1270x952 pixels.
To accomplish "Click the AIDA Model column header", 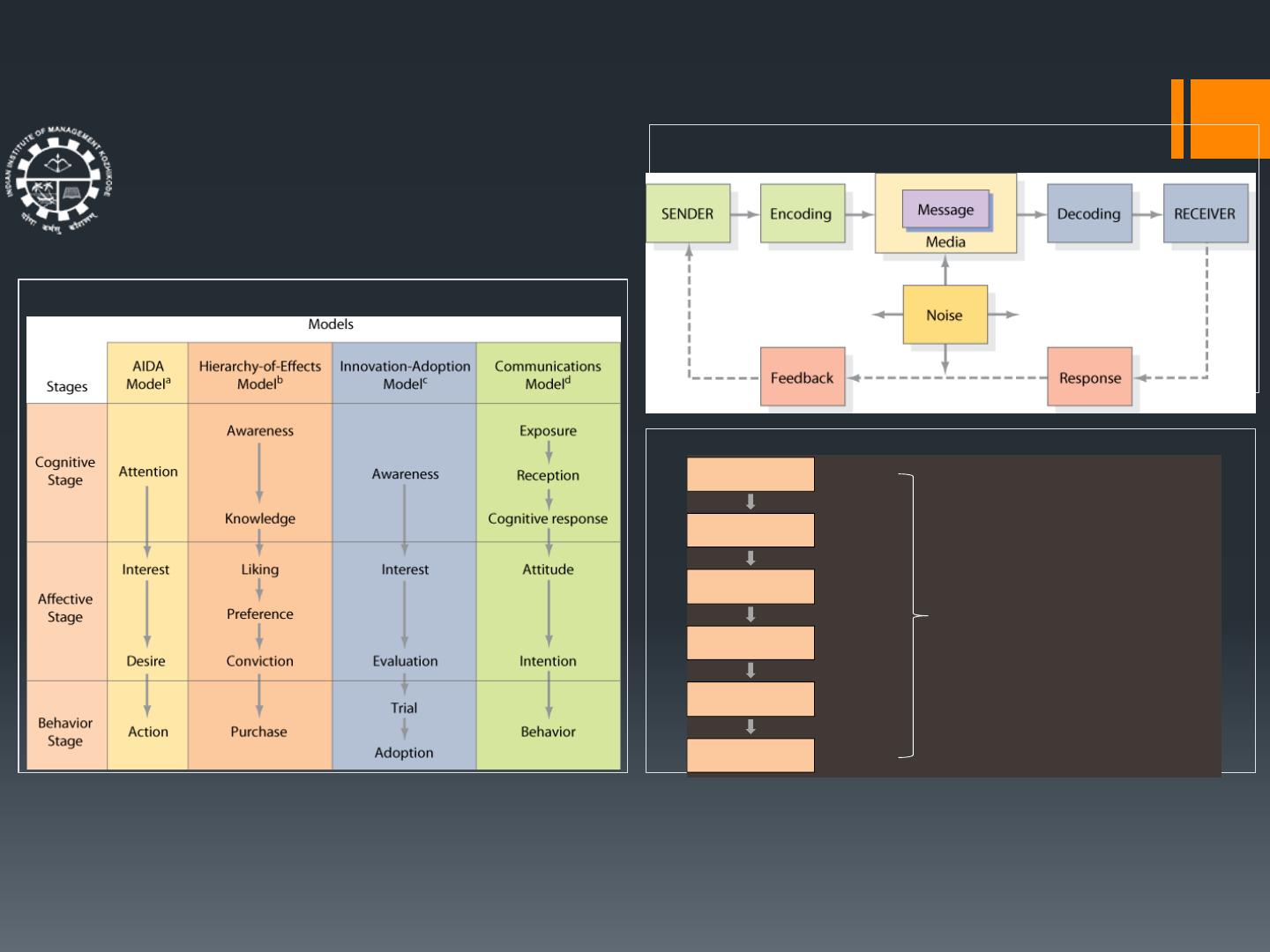I will (x=148, y=375).
